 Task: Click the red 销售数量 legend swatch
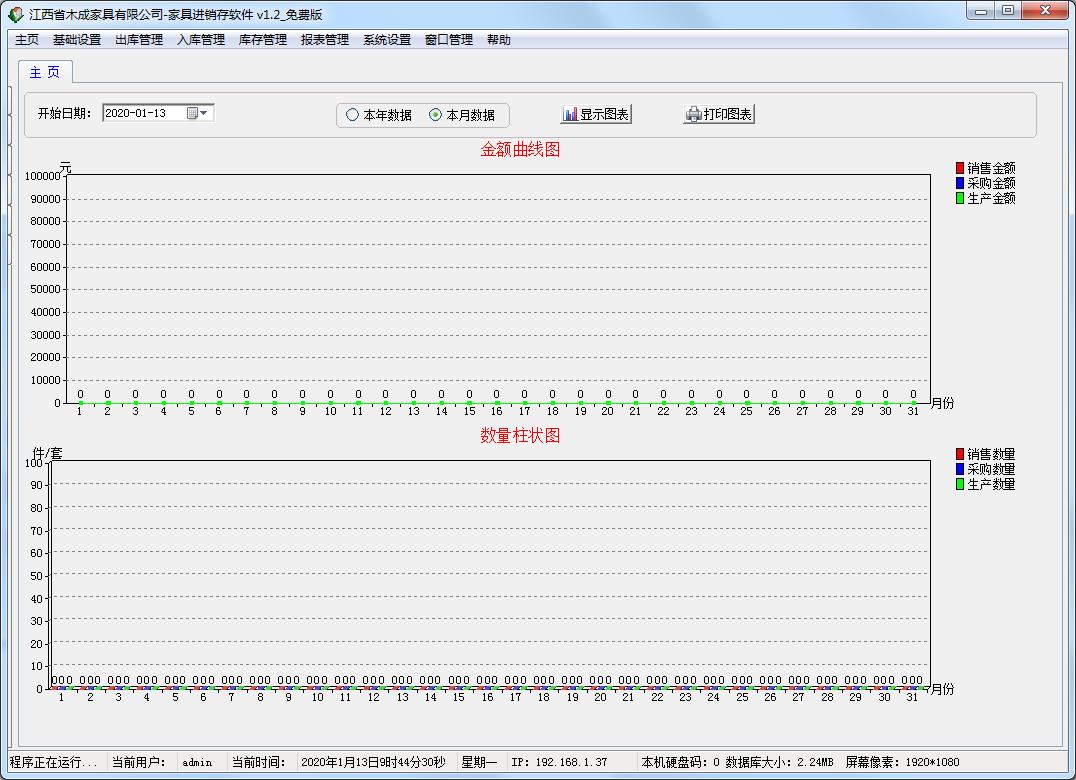(x=960, y=454)
